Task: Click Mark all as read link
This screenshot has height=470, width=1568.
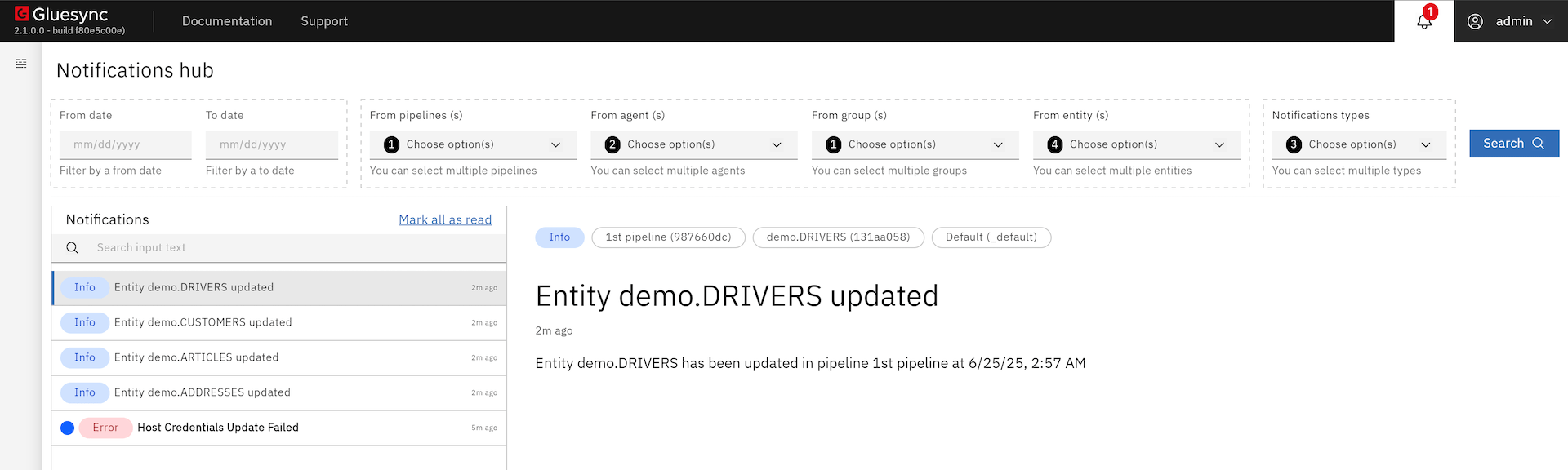Action: point(445,219)
